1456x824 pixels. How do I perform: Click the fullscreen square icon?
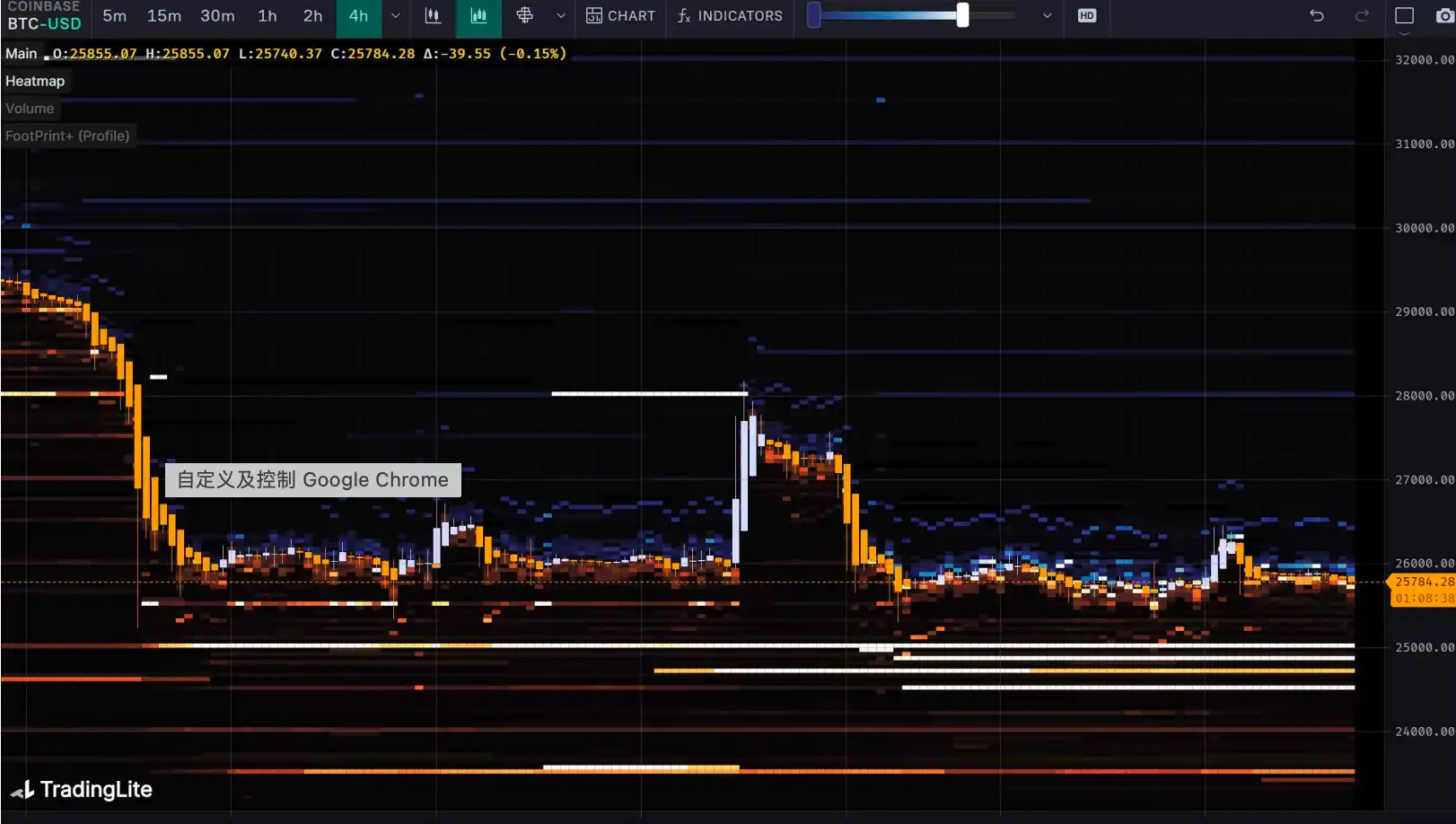click(x=1405, y=15)
